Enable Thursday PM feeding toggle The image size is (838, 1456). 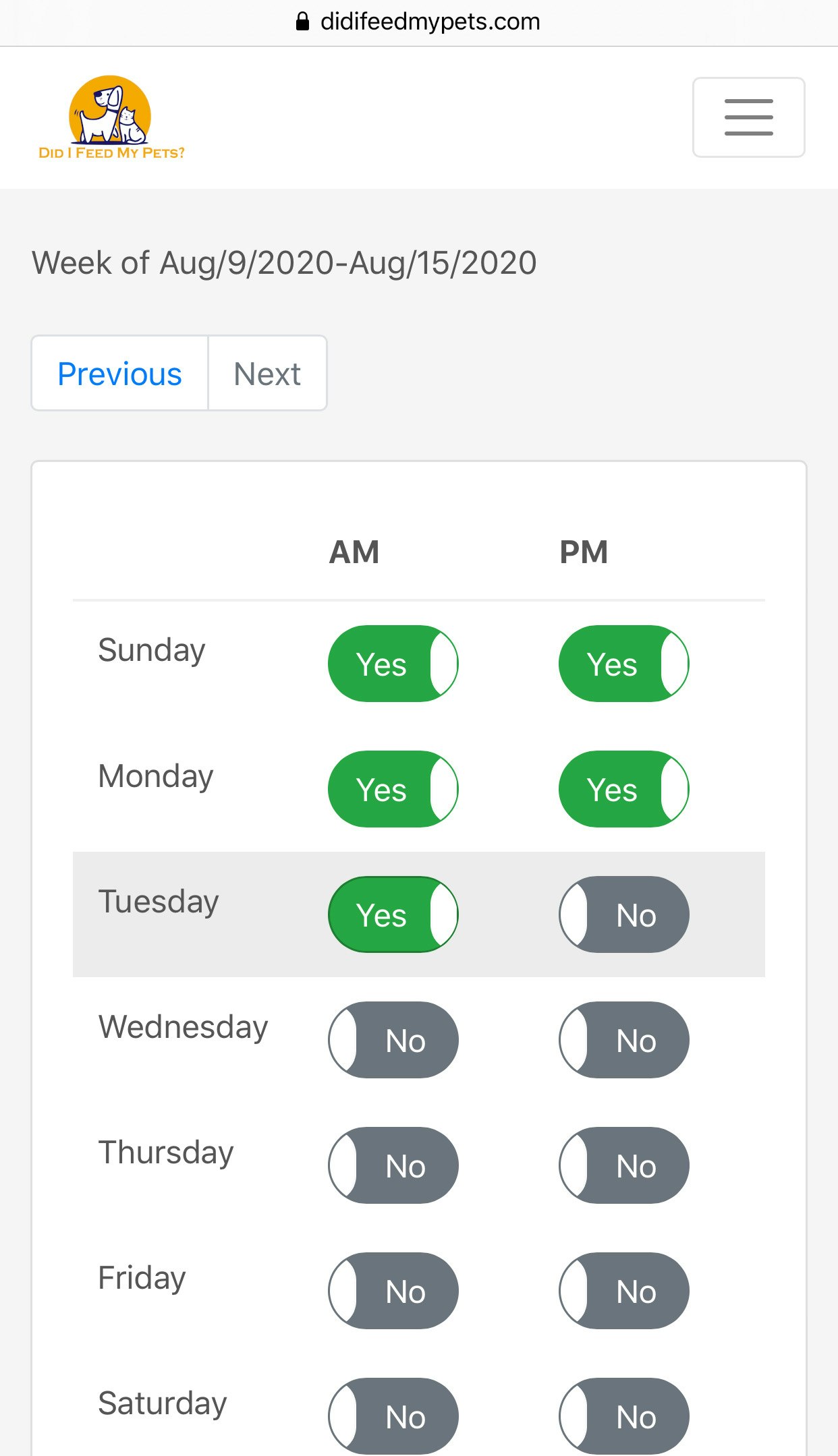click(623, 1165)
